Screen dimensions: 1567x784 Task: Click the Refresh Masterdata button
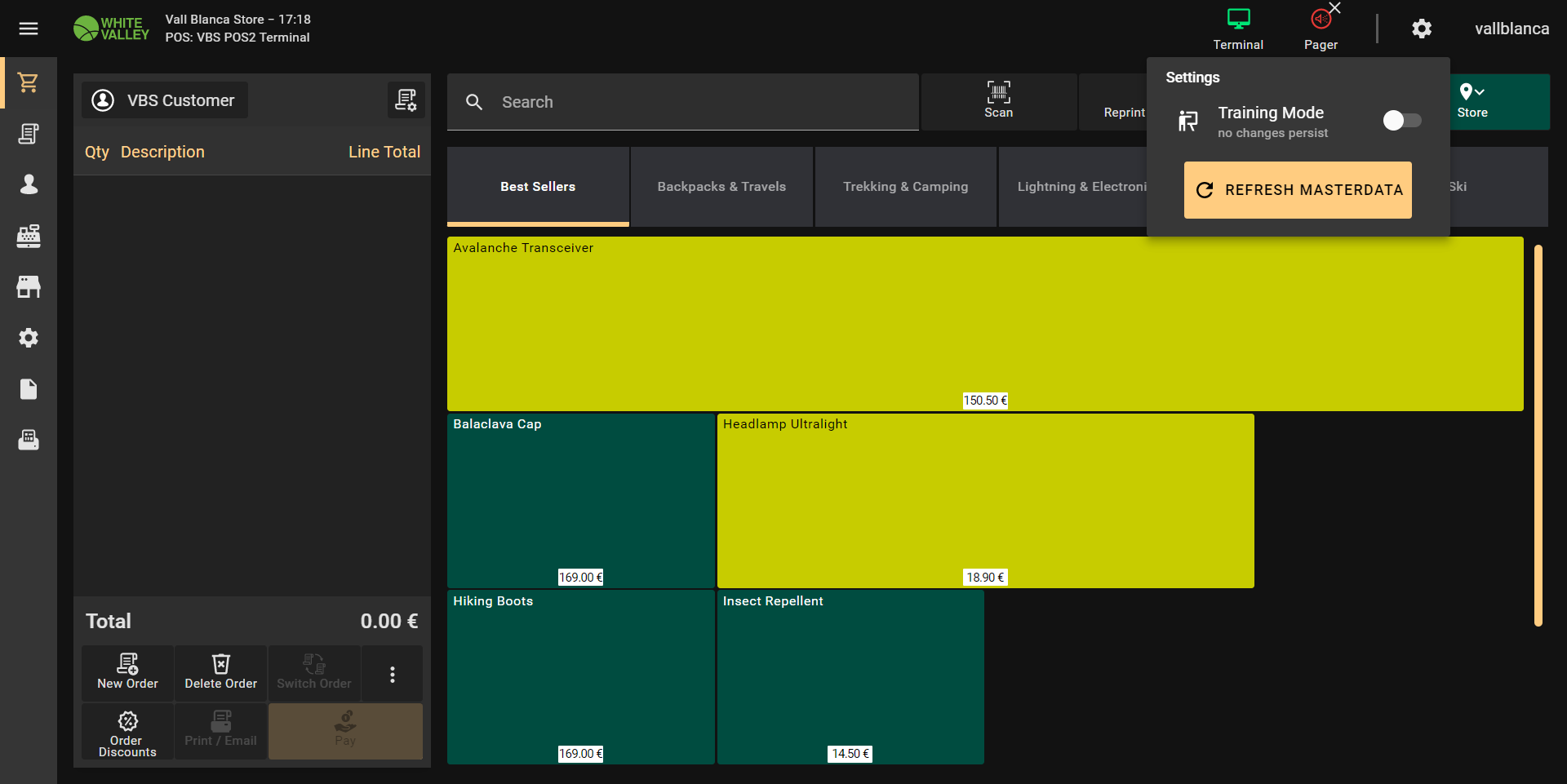pos(1298,190)
